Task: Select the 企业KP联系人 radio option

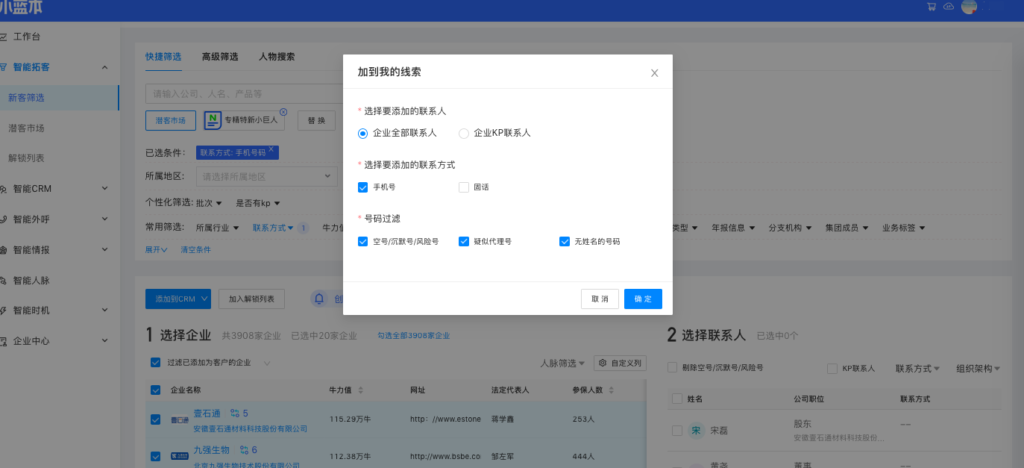Action: click(x=463, y=132)
